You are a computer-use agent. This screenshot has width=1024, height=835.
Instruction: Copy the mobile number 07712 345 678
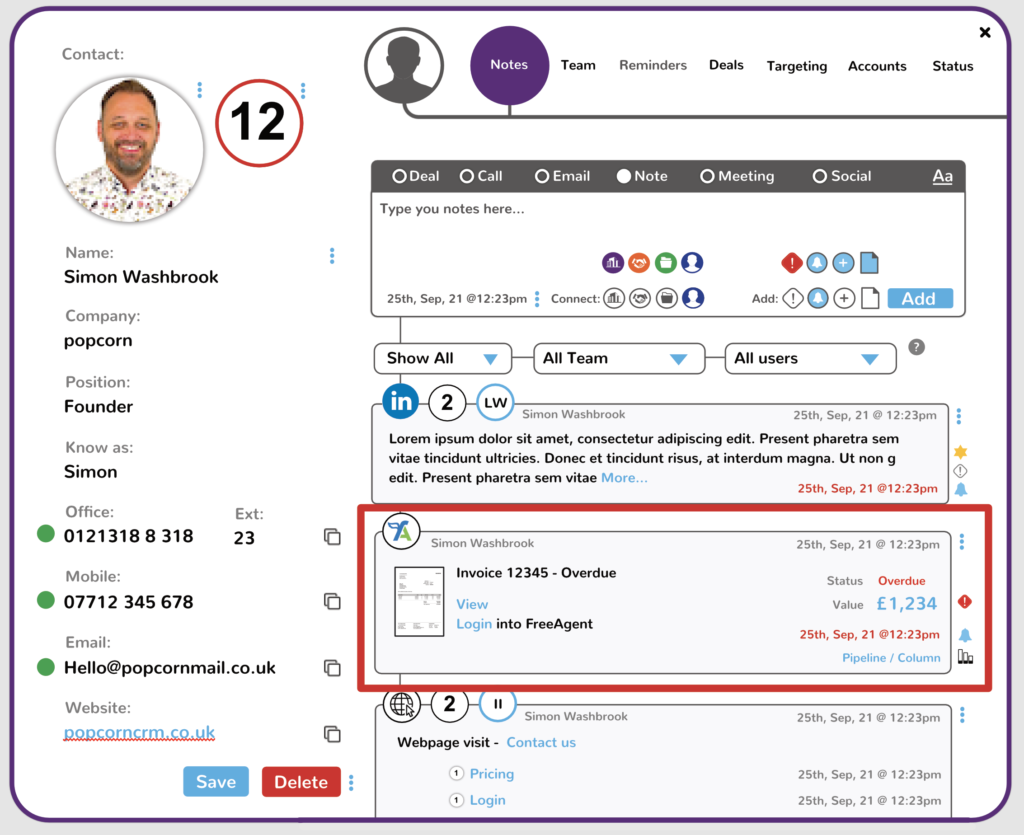(332, 601)
